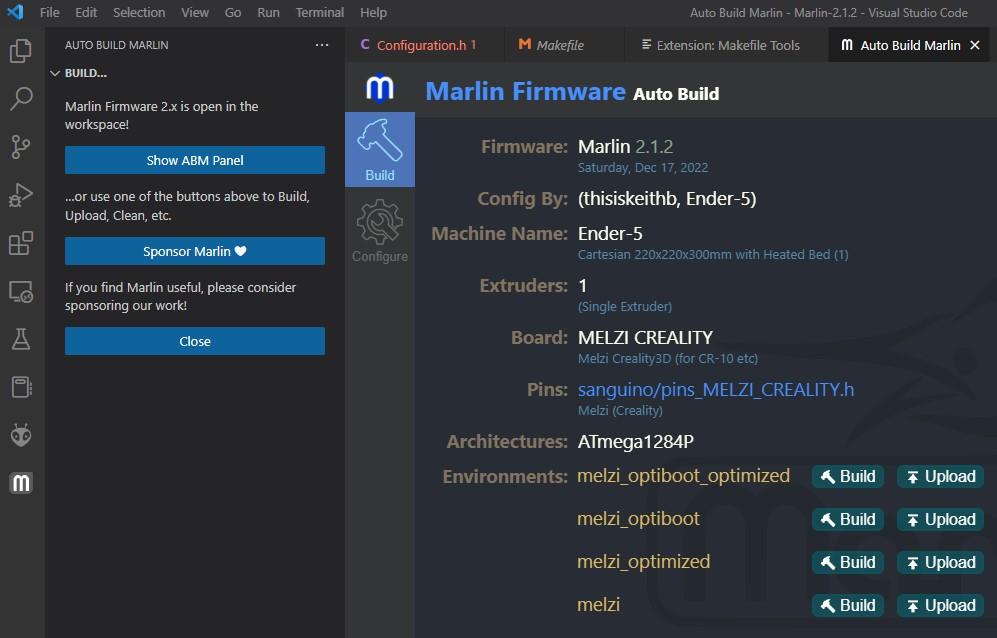Image resolution: width=997 pixels, height=638 pixels.
Task: Open Auto Build Marlin activity bar icon
Action: coord(21,483)
